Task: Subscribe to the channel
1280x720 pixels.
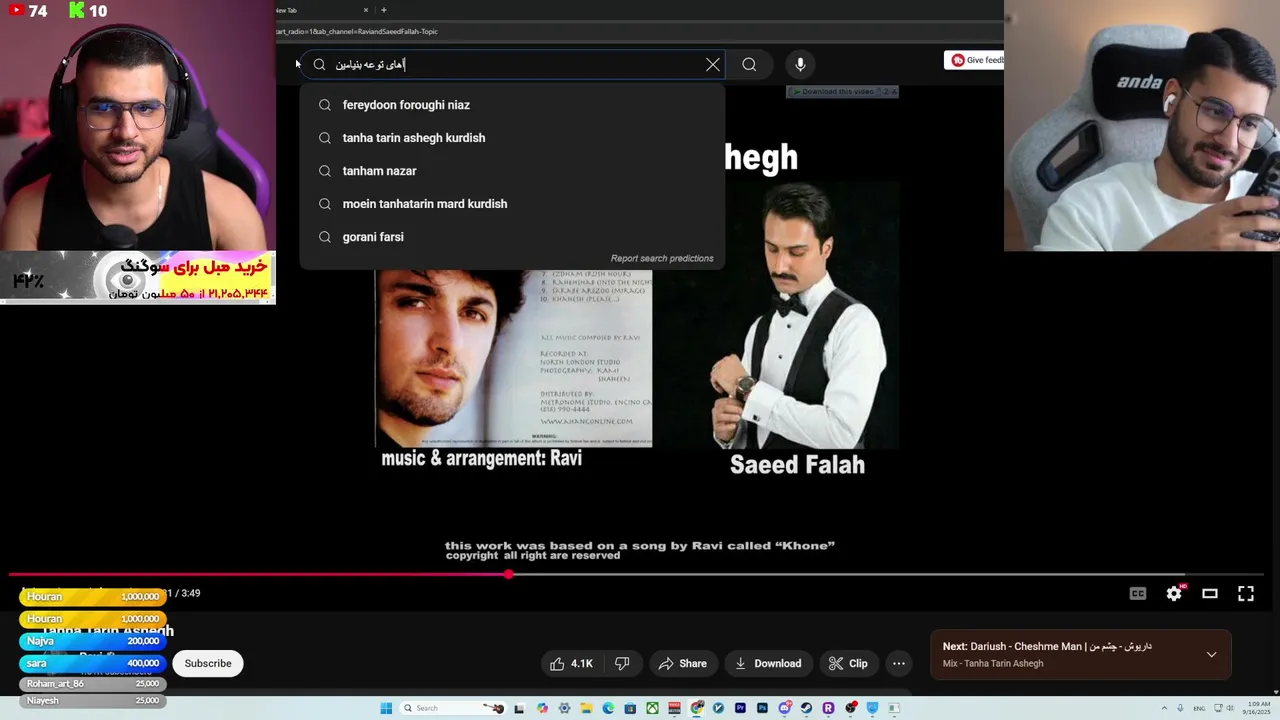Action: click(x=208, y=663)
